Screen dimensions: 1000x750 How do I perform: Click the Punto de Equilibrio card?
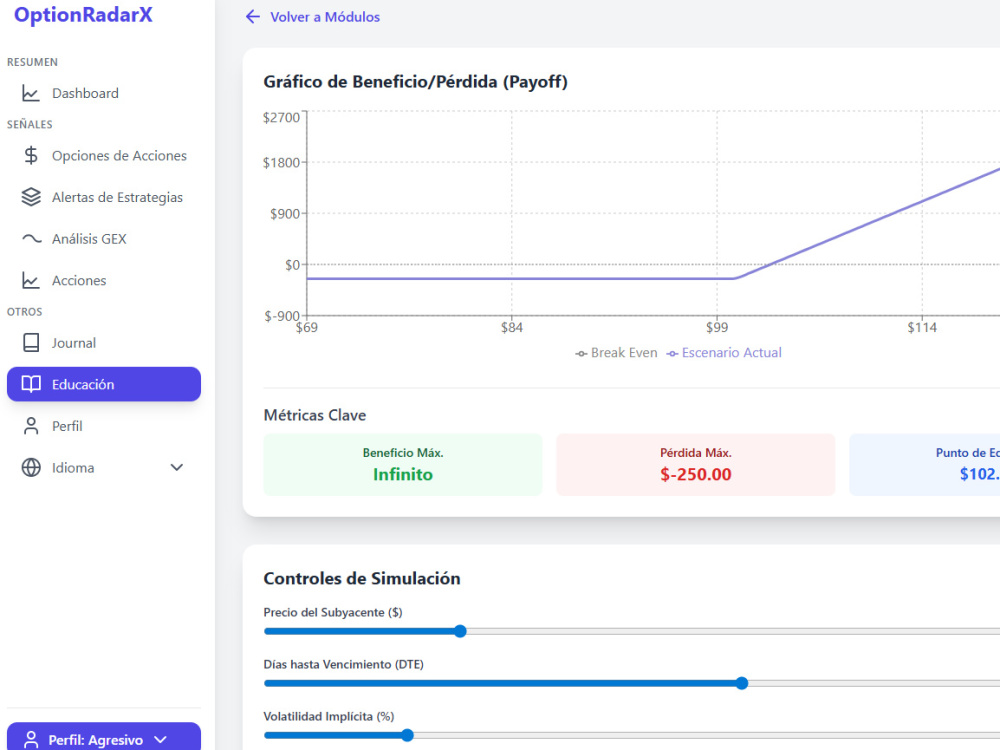click(925, 465)
